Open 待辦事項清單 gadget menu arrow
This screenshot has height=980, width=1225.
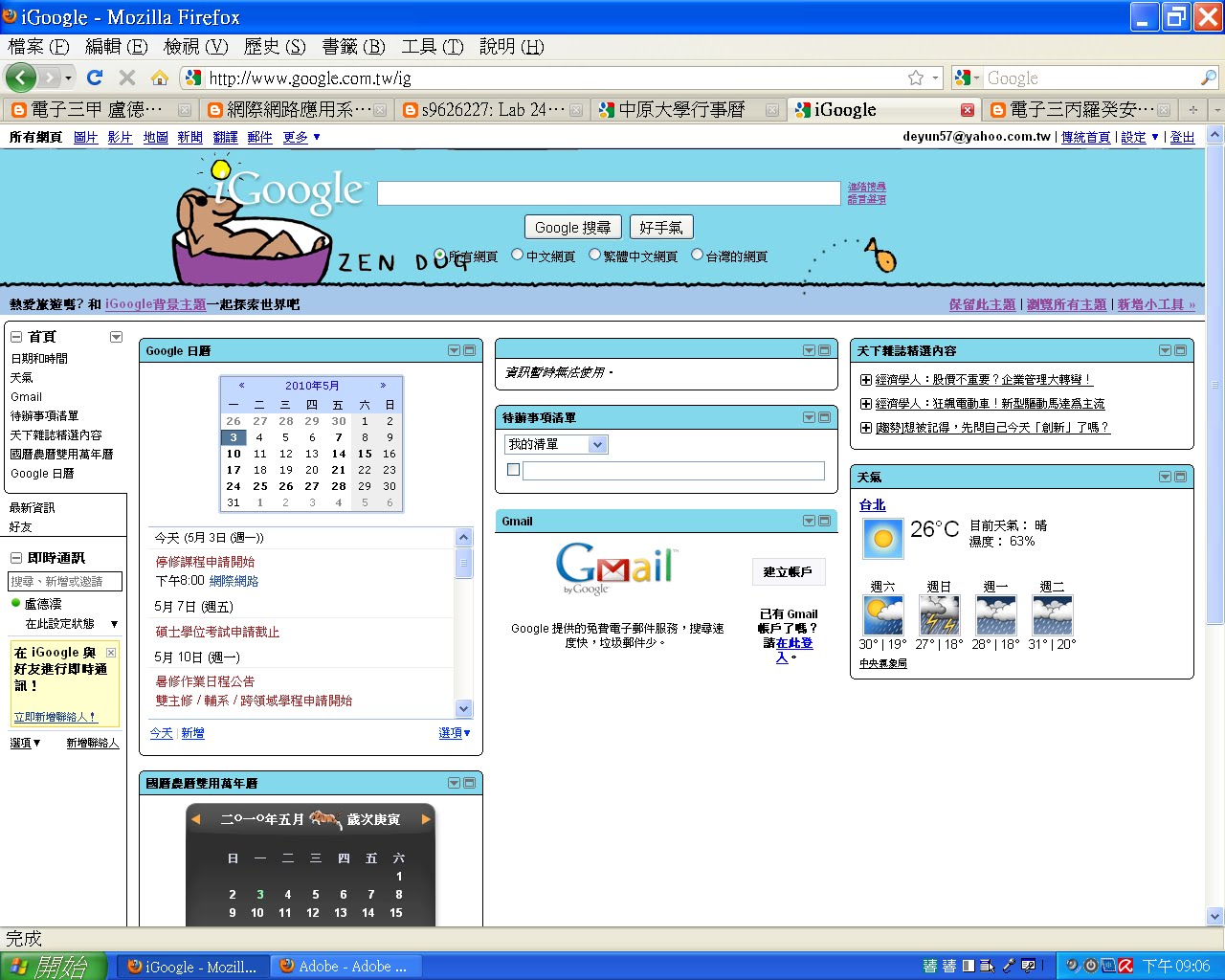(809, 417)
